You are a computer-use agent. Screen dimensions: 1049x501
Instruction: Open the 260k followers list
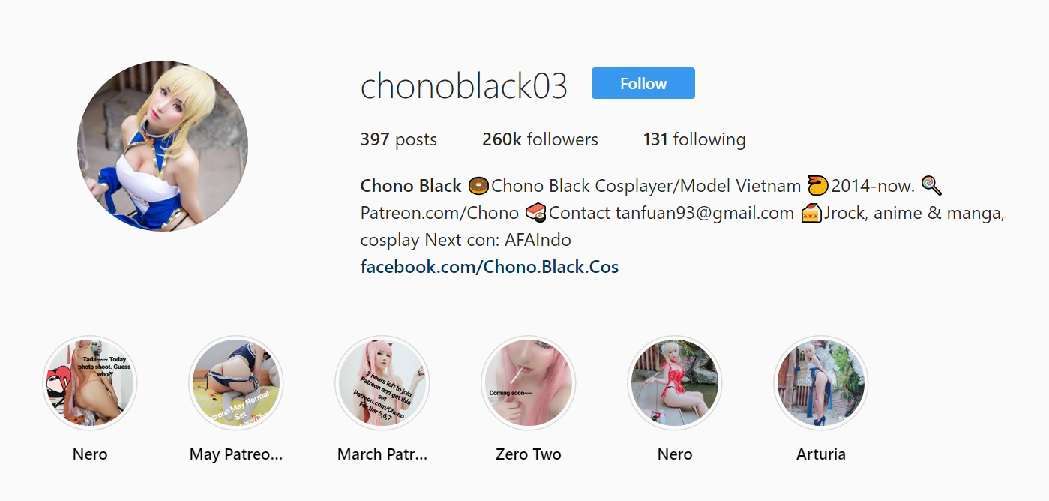click(x=540, y=140)
